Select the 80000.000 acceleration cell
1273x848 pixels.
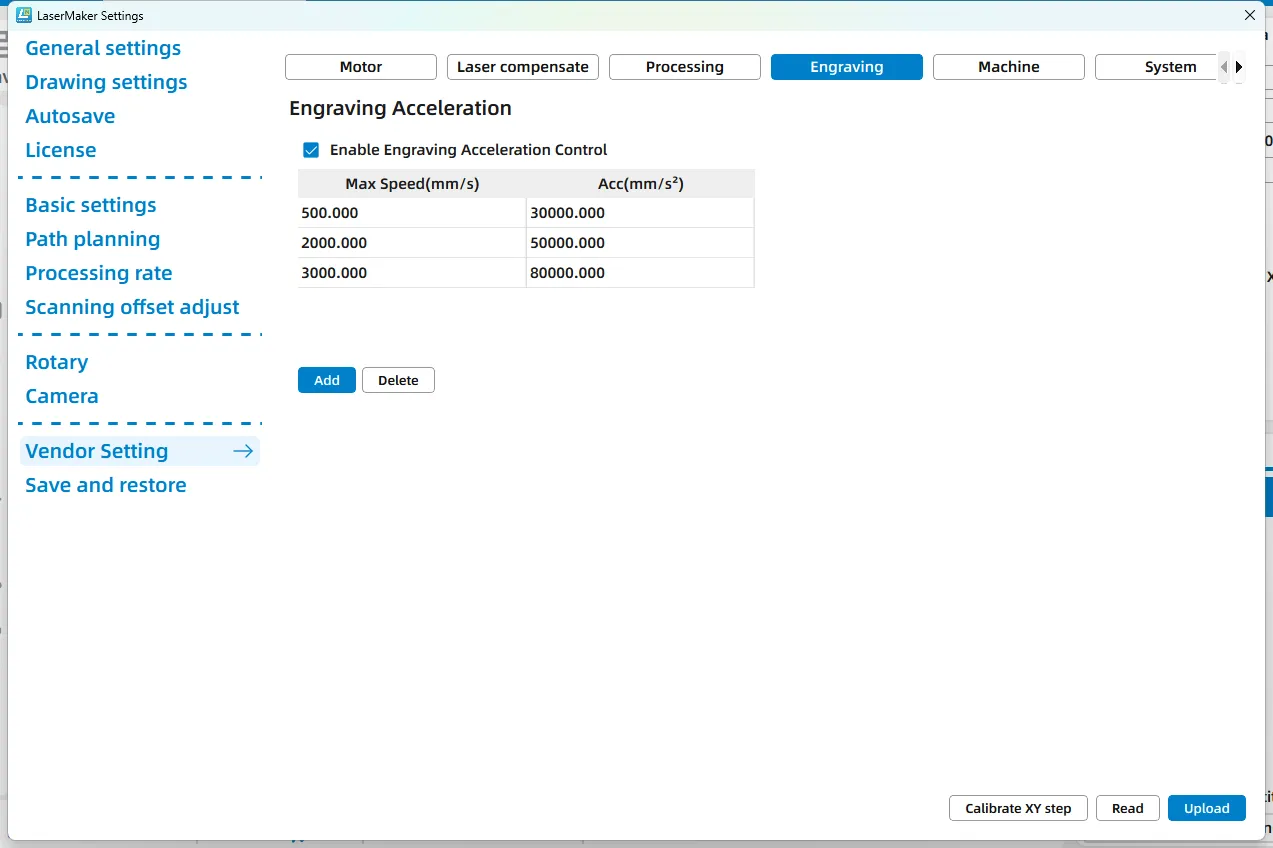pos(639,273)
